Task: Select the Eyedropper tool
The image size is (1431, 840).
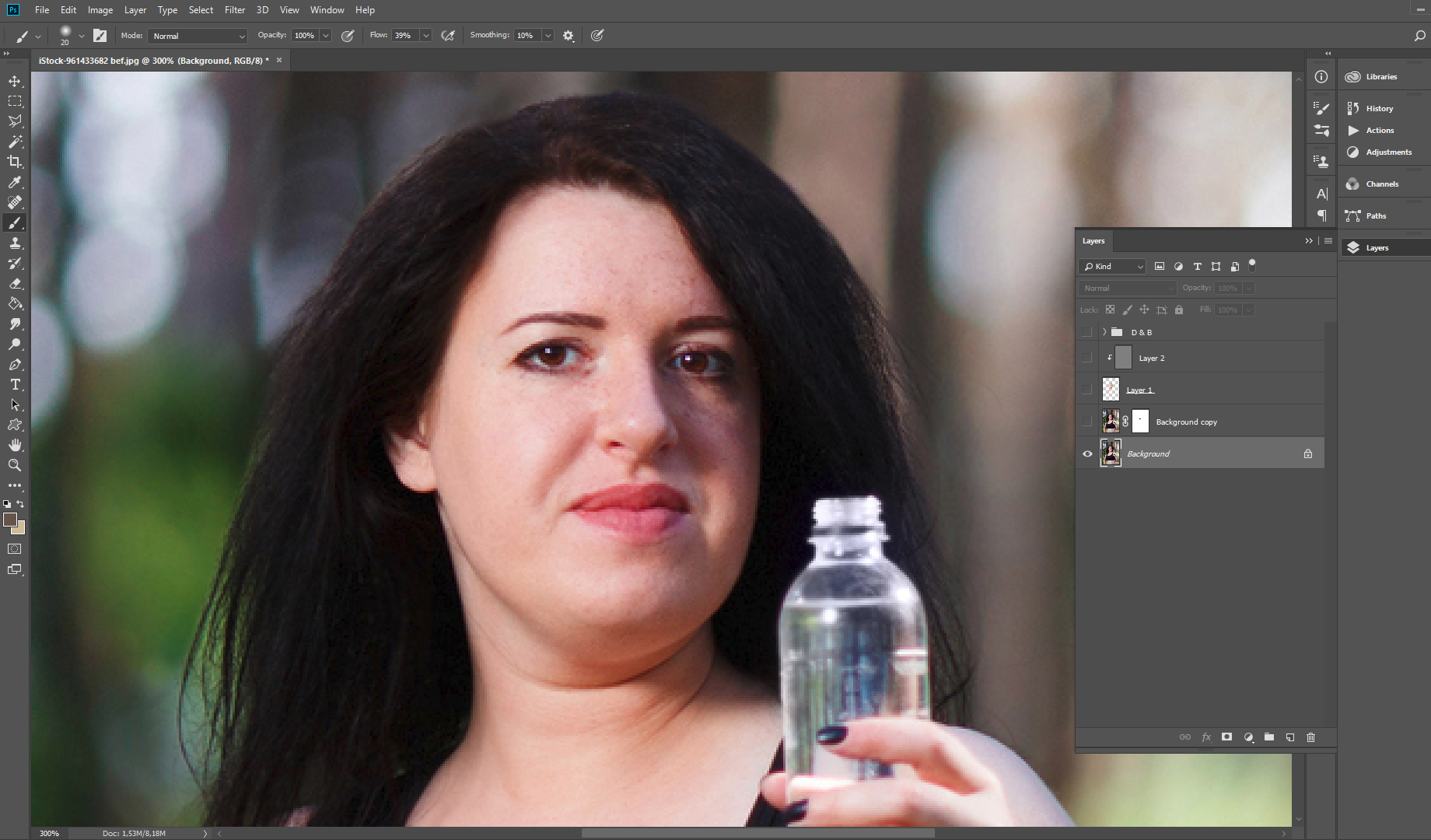Action: coord(15,182)
